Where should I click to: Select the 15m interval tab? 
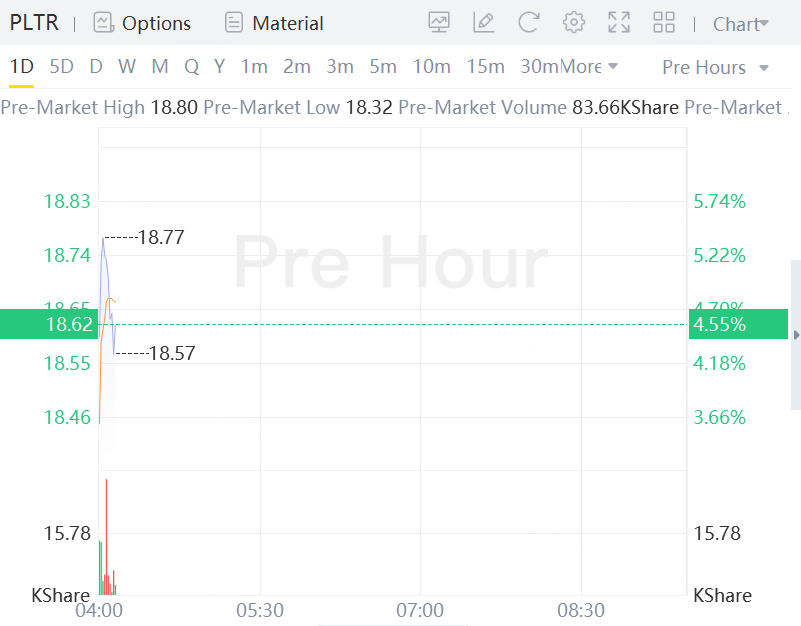[x=485, y=66]
